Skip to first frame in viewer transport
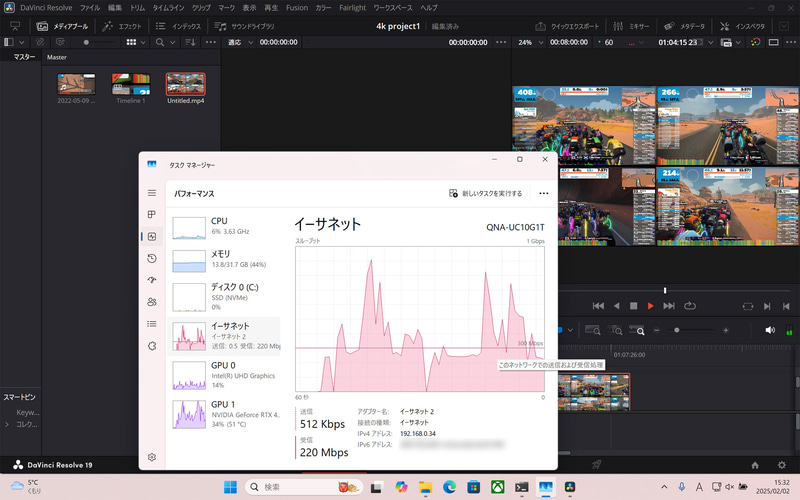This screenshot has width=800, height=500. click(x=598, y=306)
